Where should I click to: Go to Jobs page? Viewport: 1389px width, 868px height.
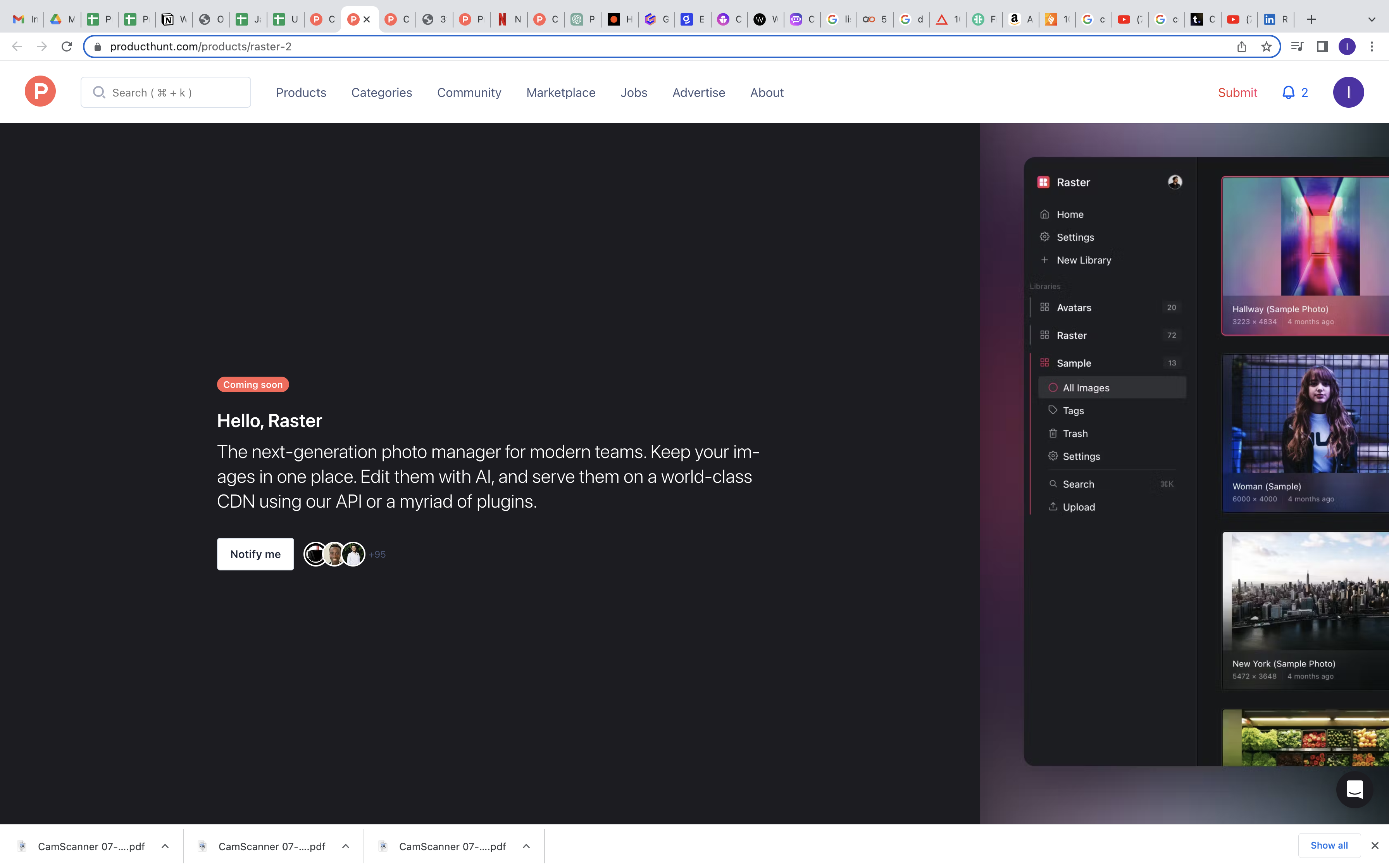(634, 93)
